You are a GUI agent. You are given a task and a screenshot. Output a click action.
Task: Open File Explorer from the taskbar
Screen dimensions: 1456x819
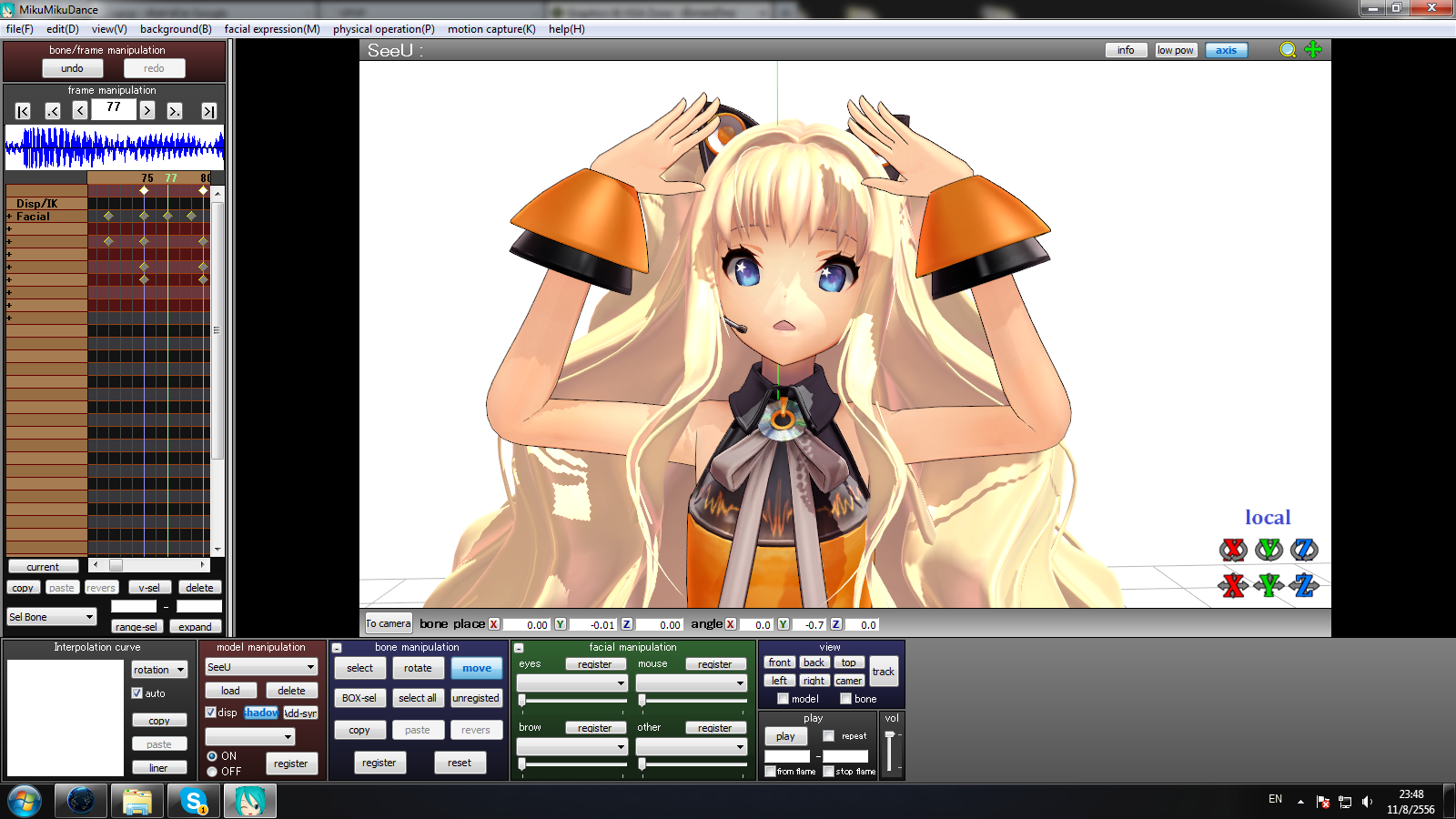pyautogui.click(x=137, y=802)
